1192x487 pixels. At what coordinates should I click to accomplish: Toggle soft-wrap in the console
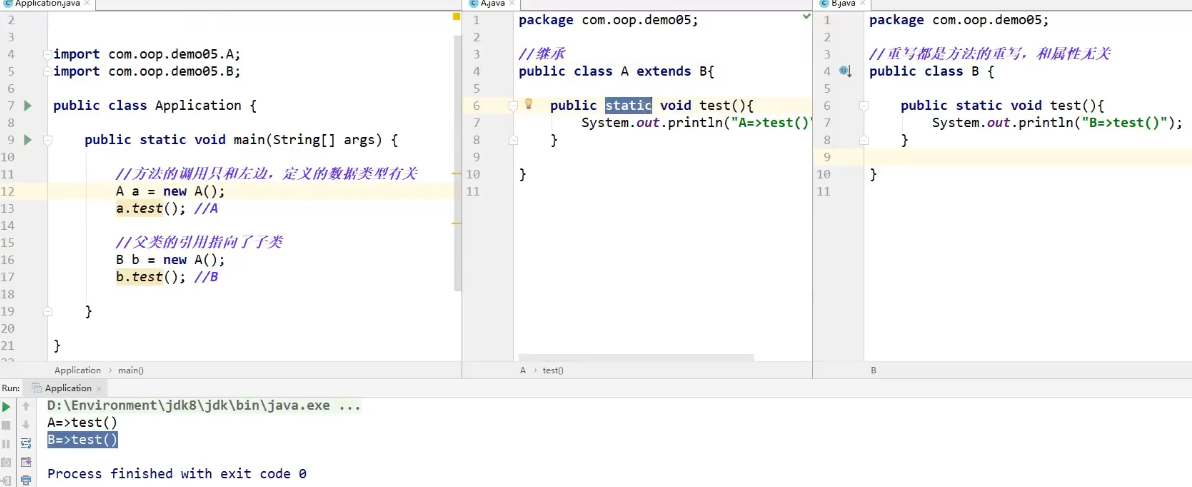pyautogui.click(x=26, y=444)
